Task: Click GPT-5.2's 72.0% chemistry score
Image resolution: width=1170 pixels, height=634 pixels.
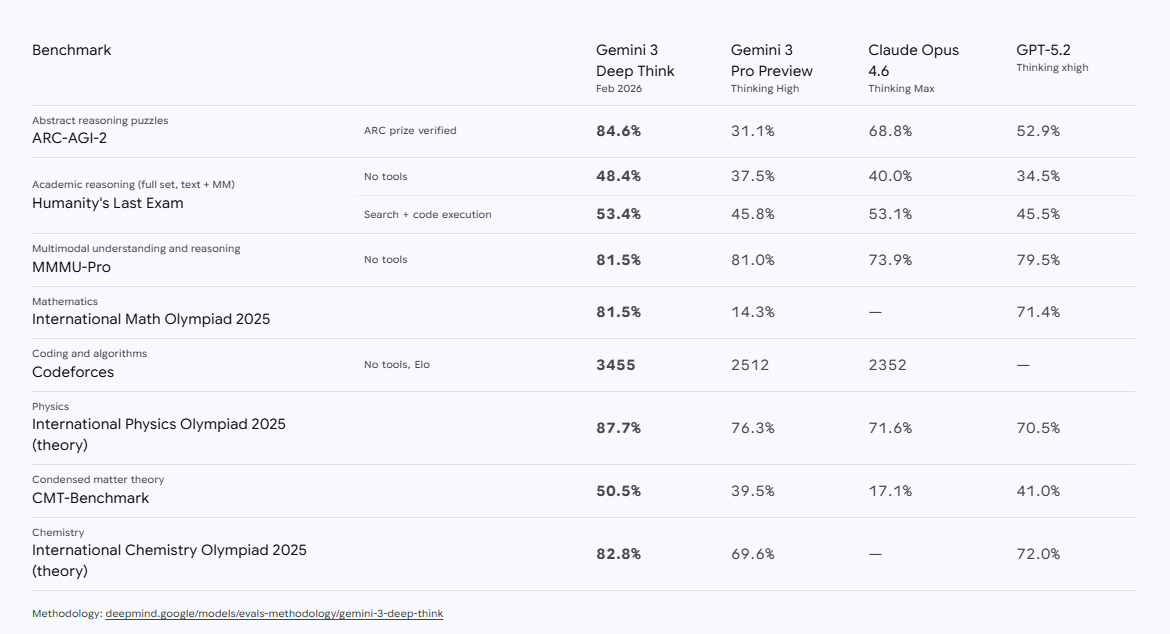Action: pos(1038,554)
